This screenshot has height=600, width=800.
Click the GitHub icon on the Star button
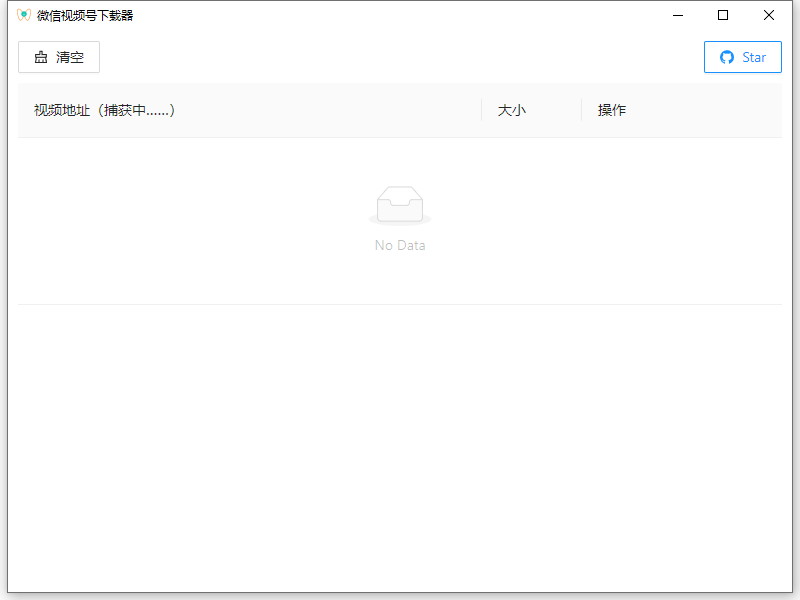pyautogui.click(x=726, y=57)
